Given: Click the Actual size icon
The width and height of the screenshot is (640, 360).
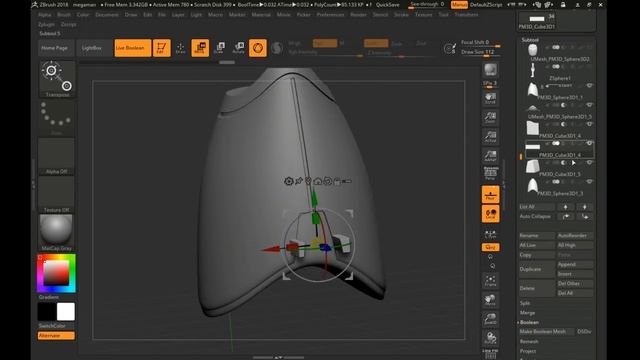Looking at the screenshot, I should (x=490, y=136).
